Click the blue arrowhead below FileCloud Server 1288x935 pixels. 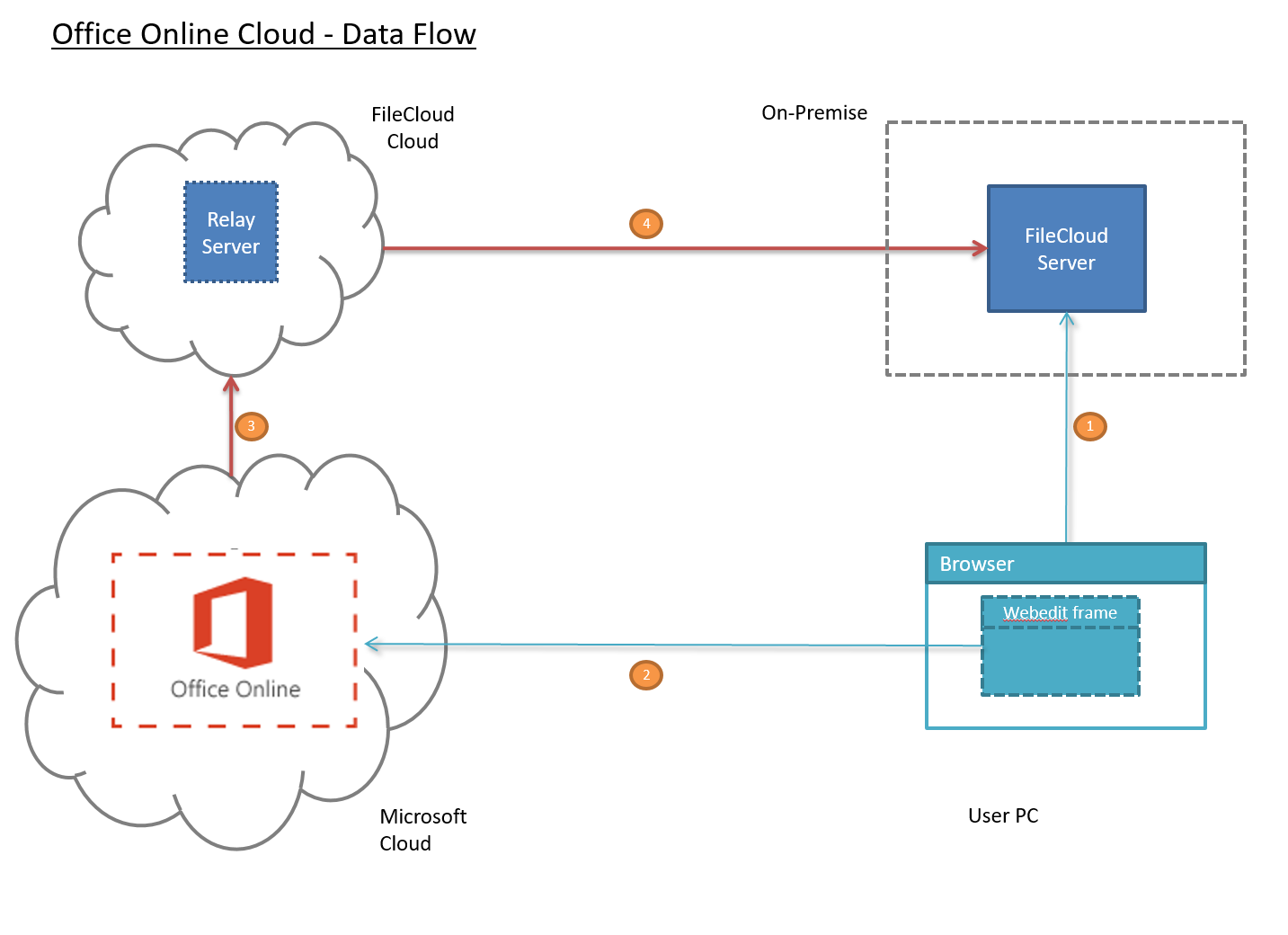[x=1067, y=320]
